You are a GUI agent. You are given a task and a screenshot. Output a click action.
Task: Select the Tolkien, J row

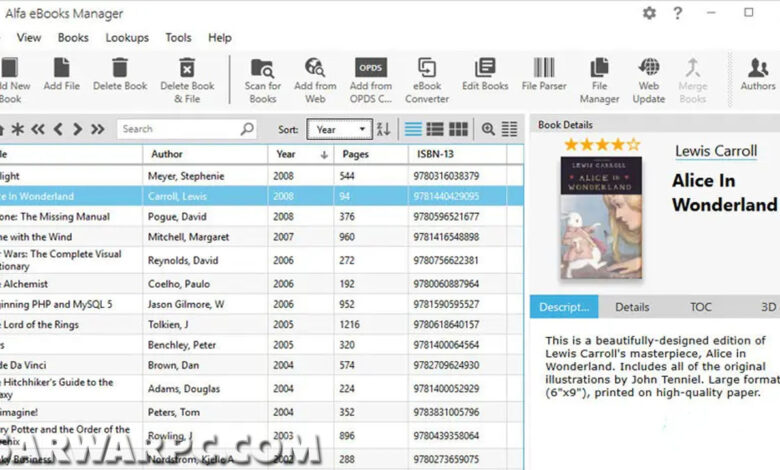262,324
